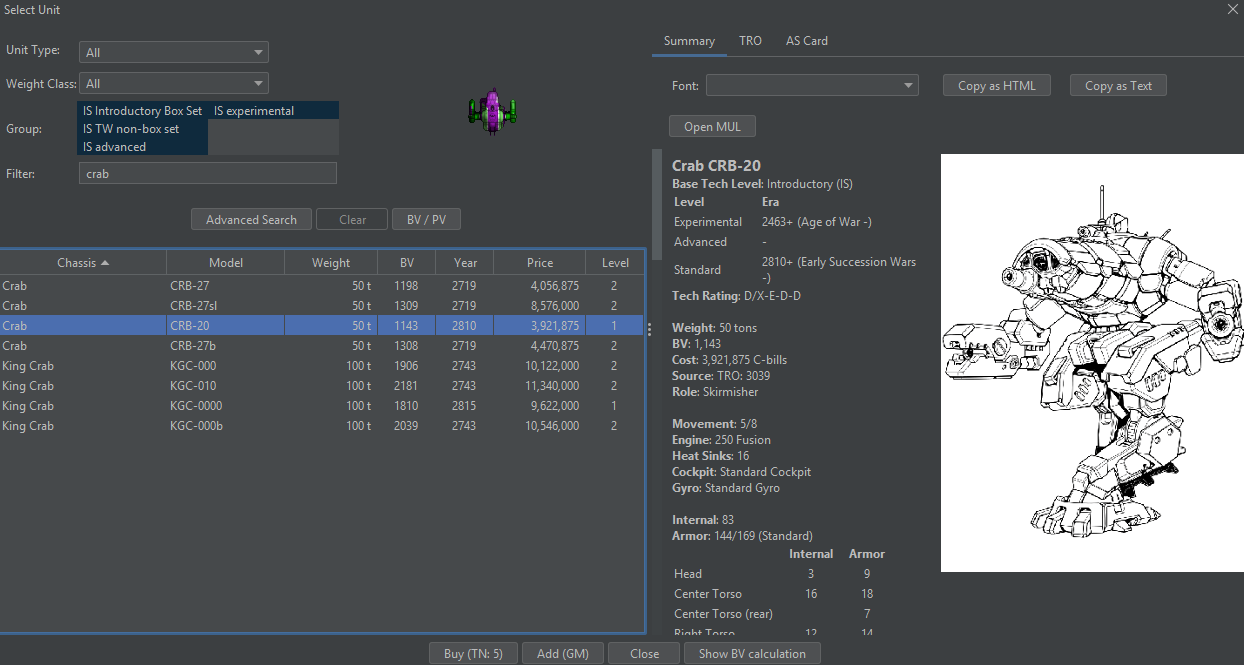Switch to the TRO tab
The height and width of the screenshot is (665, 1244).
tap(750, 41)
